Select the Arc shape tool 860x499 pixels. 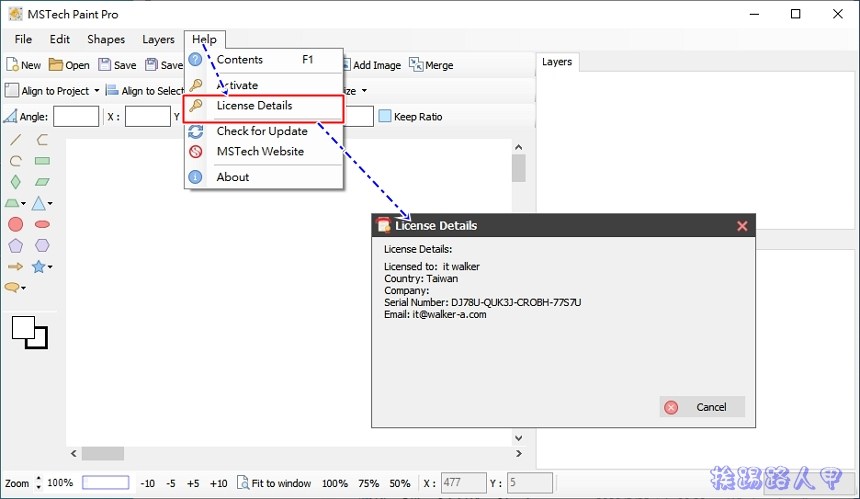pyautogui.click(x=15, y=161)
